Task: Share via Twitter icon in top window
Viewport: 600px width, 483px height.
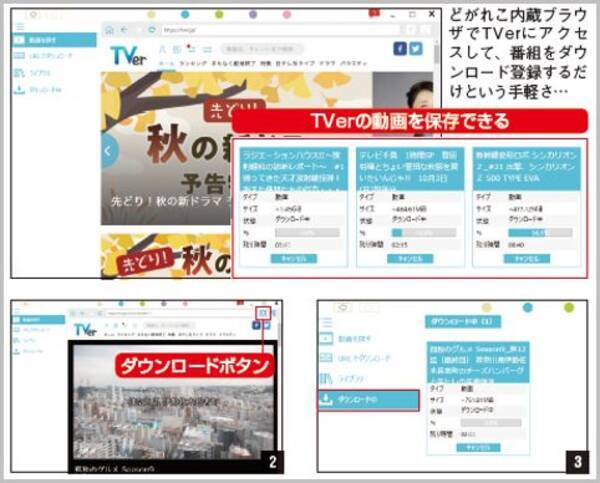Action: pos(416,49)
